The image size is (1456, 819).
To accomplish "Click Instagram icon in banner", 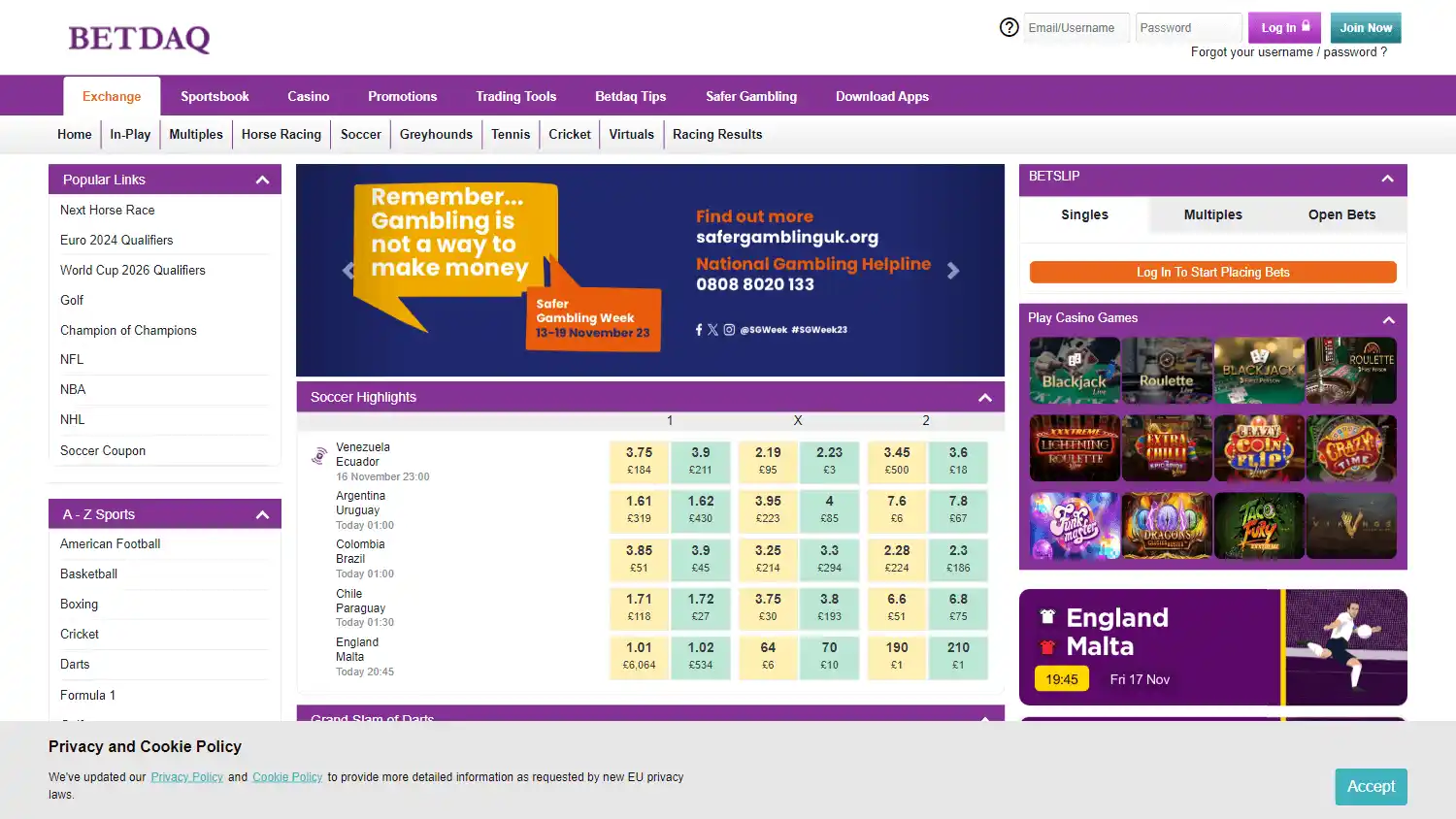I will pyautogui.click(x=729, y=330).
